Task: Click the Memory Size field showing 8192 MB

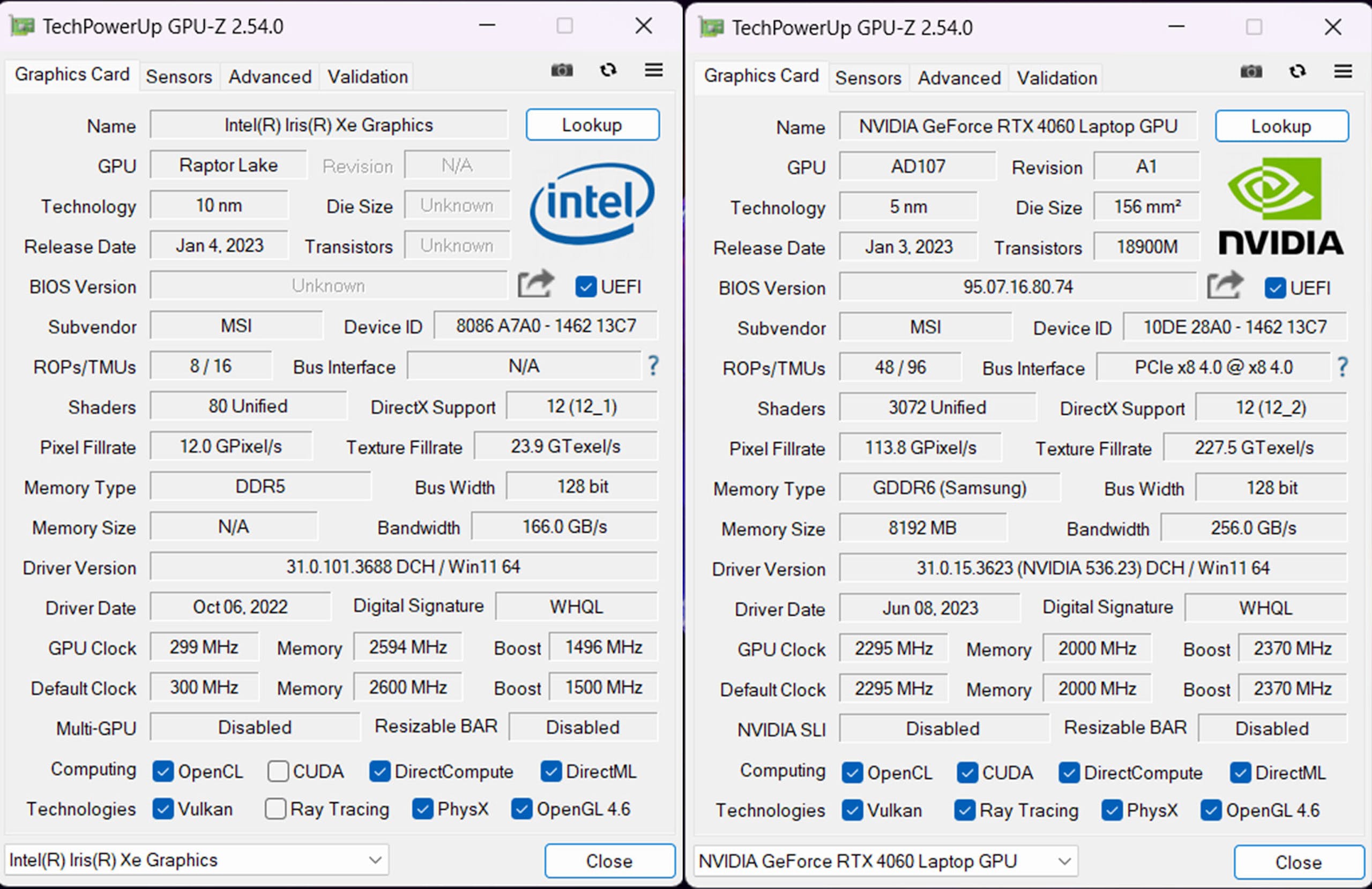Action: point(923,527)
